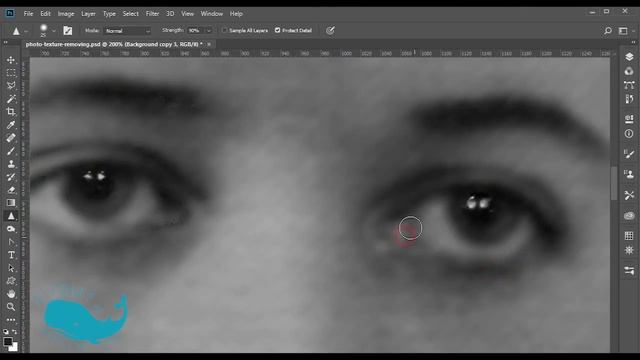Screen dimensions: 640x360
Task: Open the Properties panel sliders icon
Action: coord(629,271)
